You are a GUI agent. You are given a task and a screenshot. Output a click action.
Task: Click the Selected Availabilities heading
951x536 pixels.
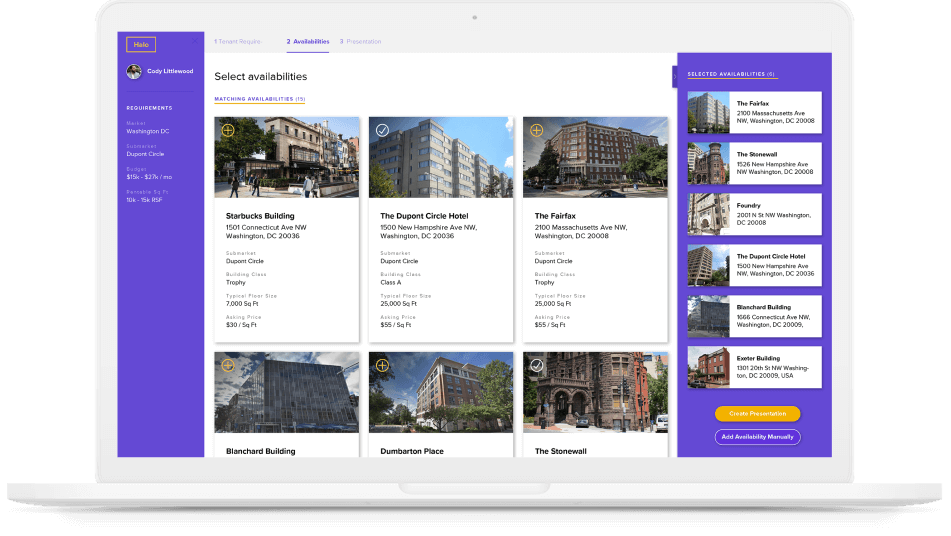[731, 74]
